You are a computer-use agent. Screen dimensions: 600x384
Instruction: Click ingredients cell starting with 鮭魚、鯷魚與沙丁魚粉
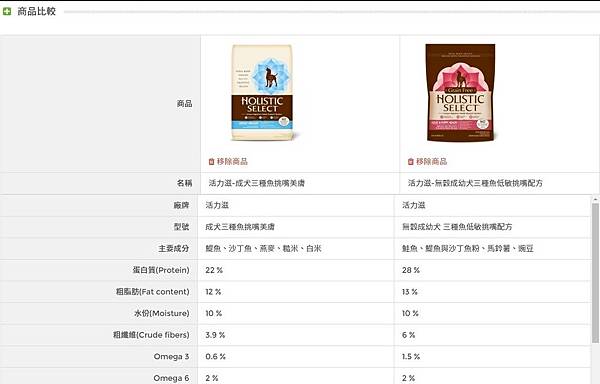[467, 249]
